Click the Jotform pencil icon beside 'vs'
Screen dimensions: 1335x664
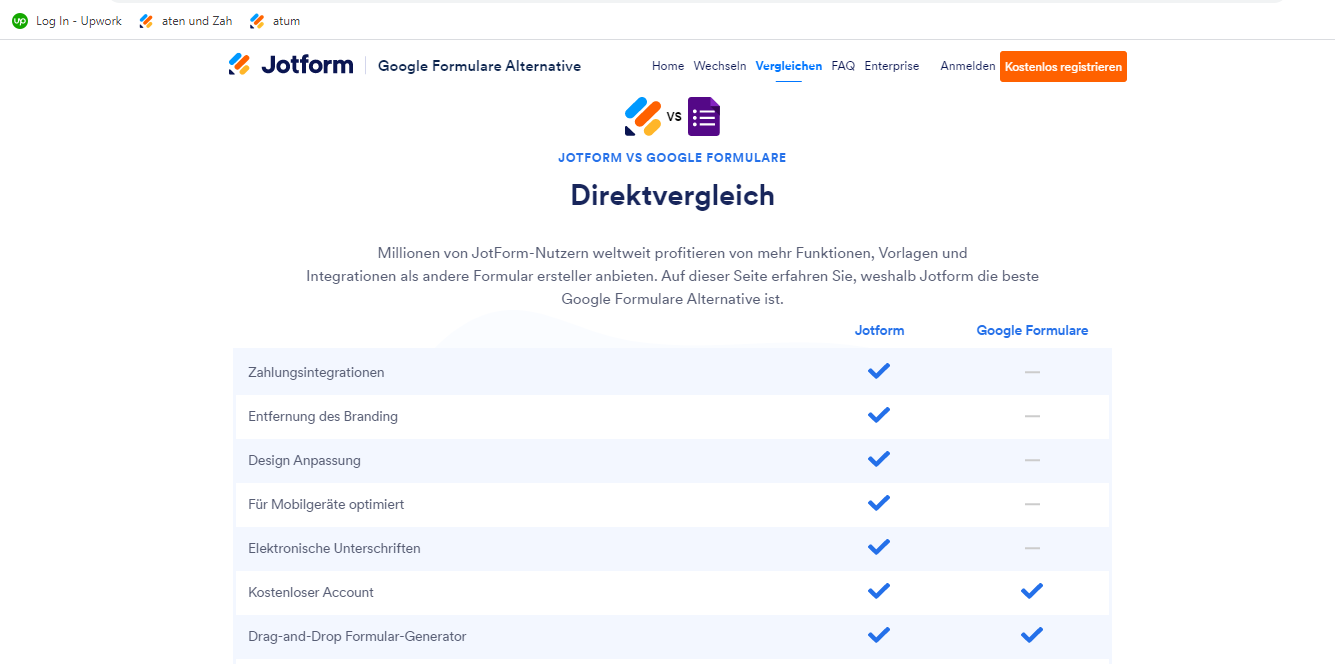[643, 117]
